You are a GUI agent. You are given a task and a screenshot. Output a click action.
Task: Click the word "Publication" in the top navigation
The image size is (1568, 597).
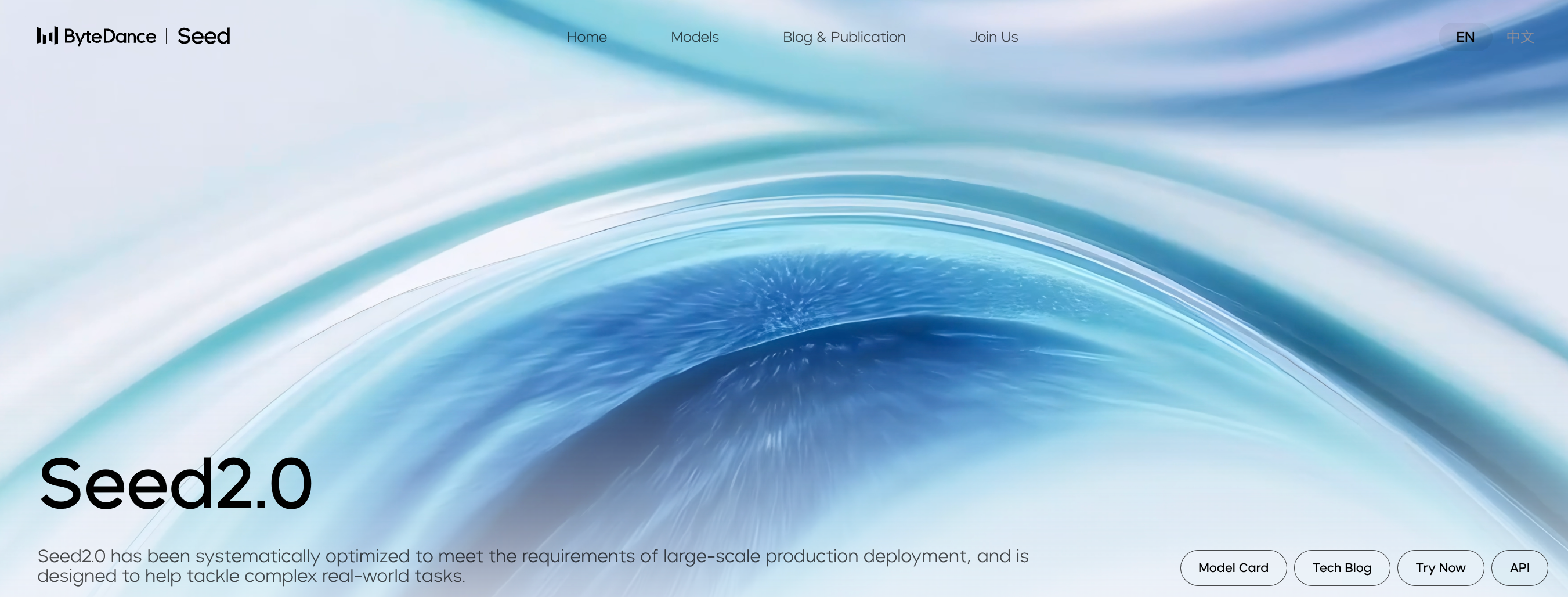click(x=868, y=37)
